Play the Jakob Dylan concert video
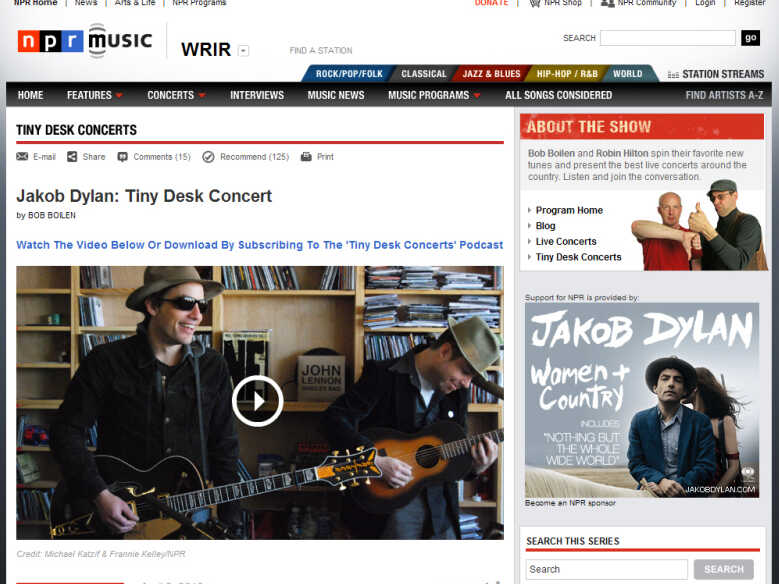779x584 pixels. coord(257,401)
